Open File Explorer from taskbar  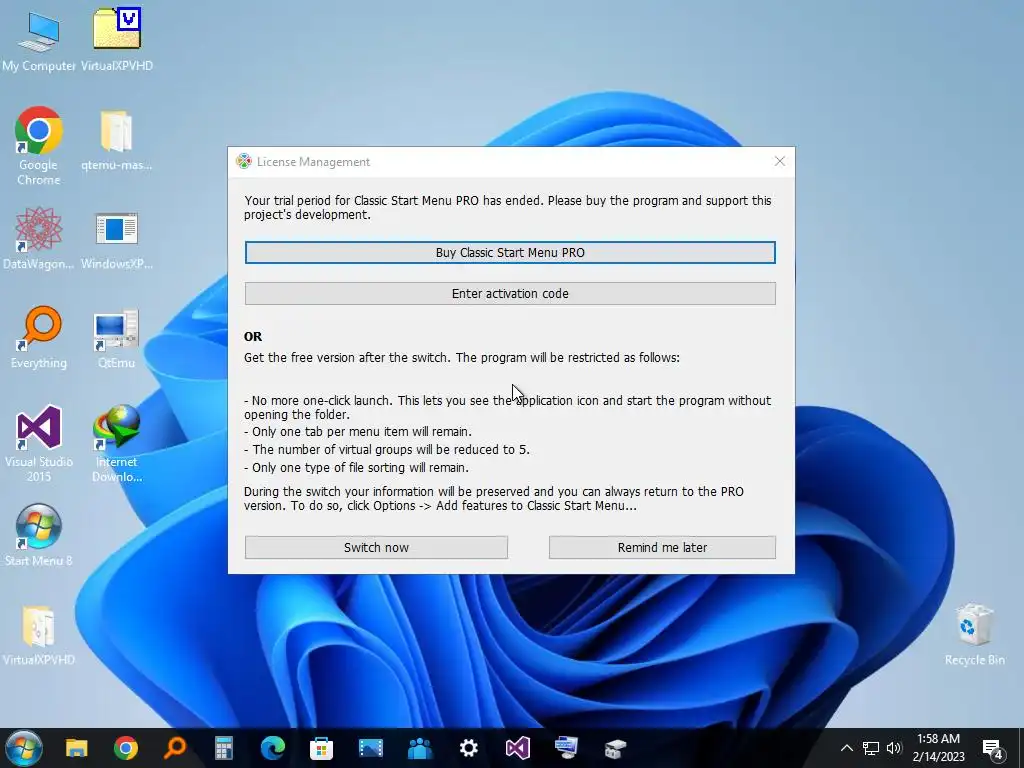(76, 748)
